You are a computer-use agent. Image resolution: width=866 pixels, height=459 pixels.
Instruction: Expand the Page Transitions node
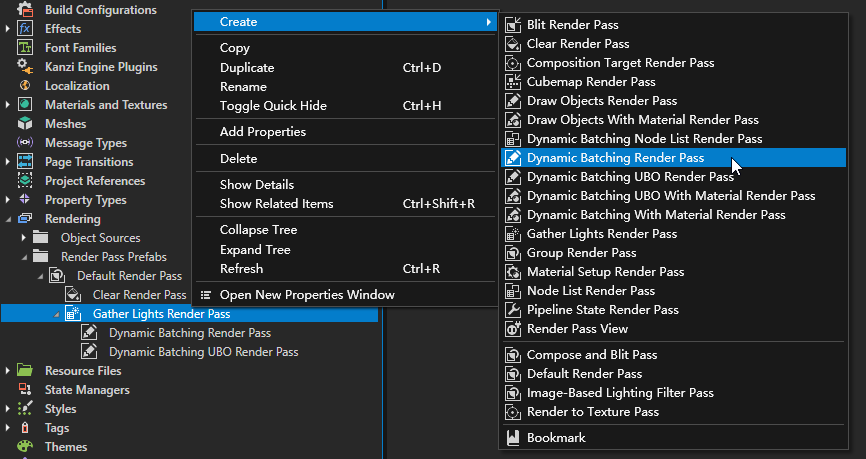(8, 162)
